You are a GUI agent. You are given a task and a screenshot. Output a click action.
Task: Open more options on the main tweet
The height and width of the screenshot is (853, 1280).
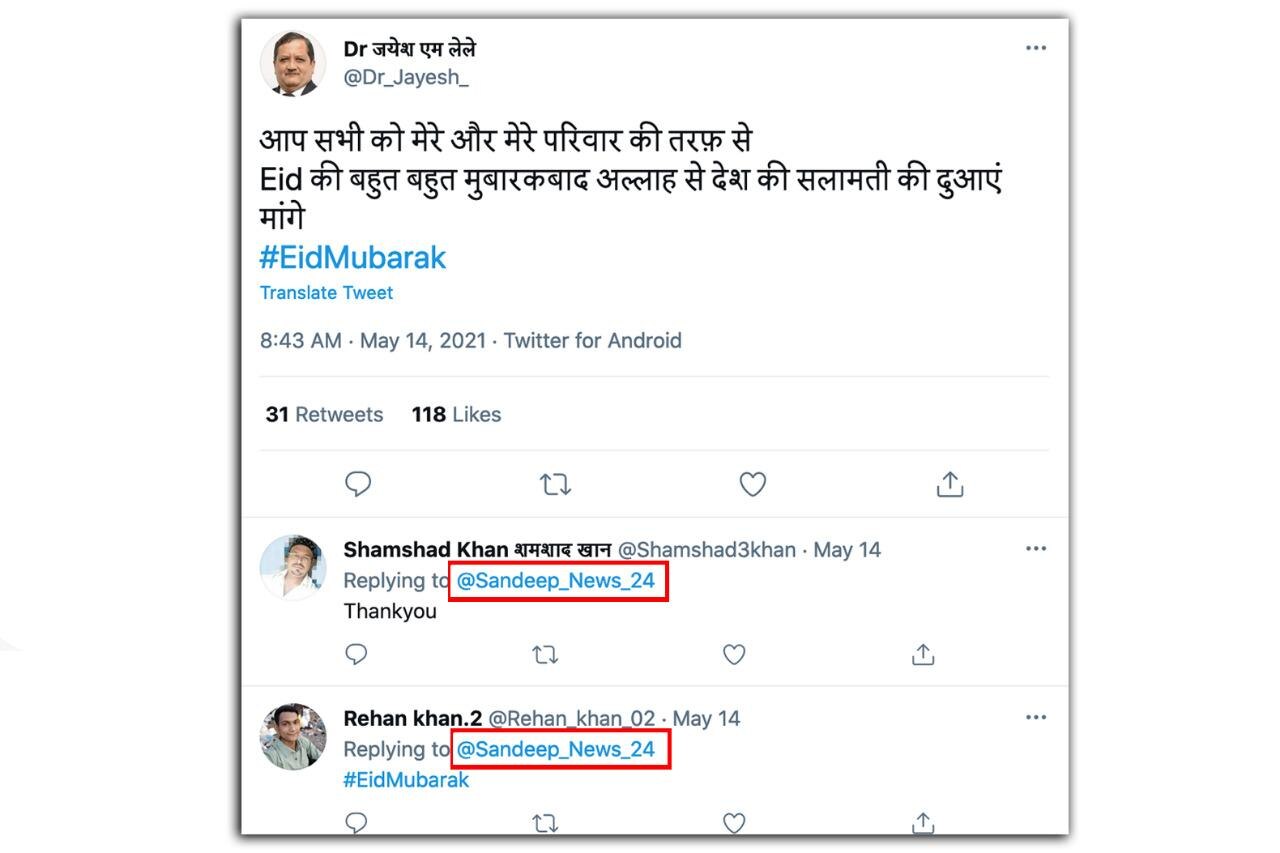click(1036, 48)
